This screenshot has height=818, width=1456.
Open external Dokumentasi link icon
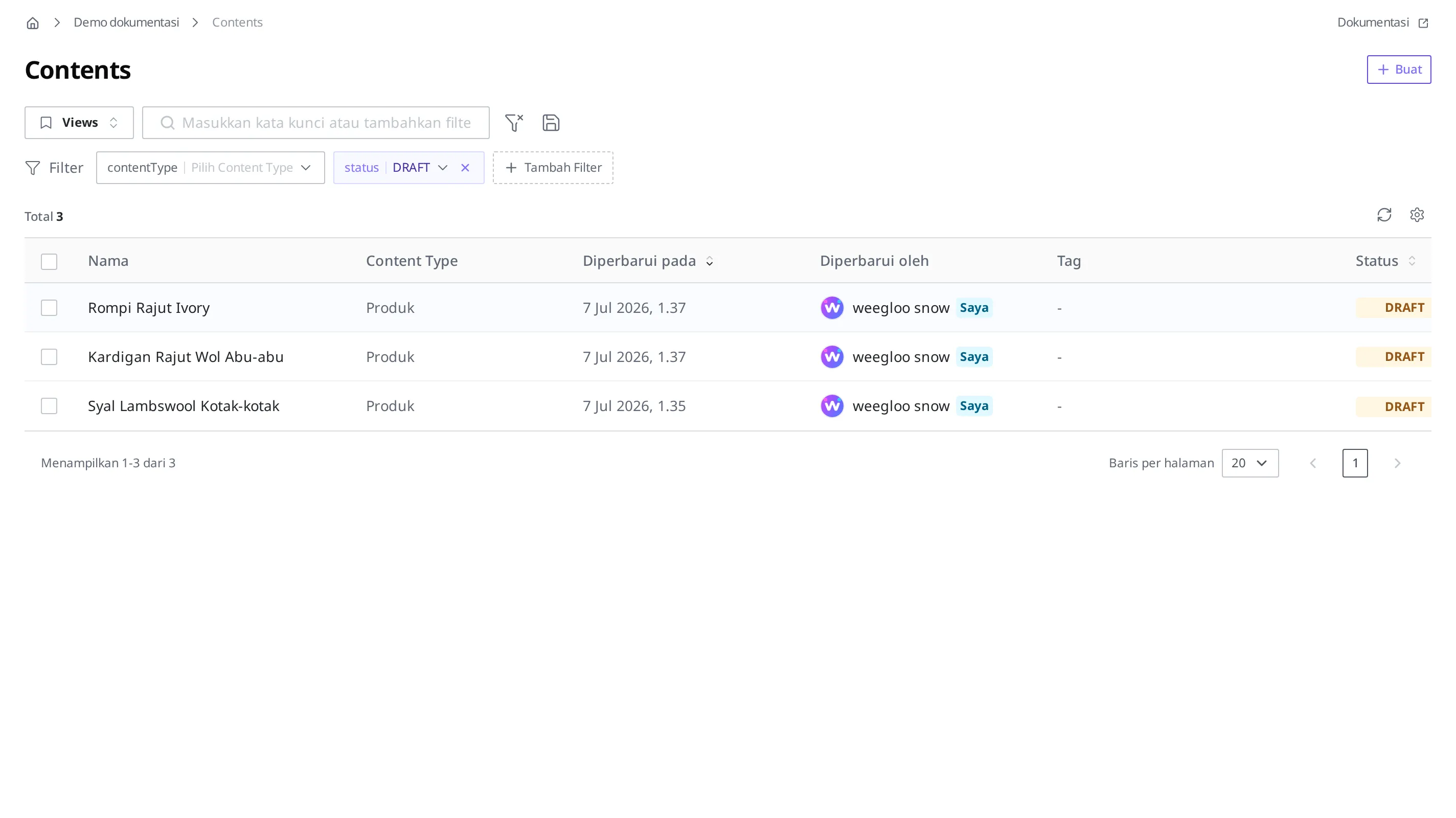click(x=1424, y=22)
